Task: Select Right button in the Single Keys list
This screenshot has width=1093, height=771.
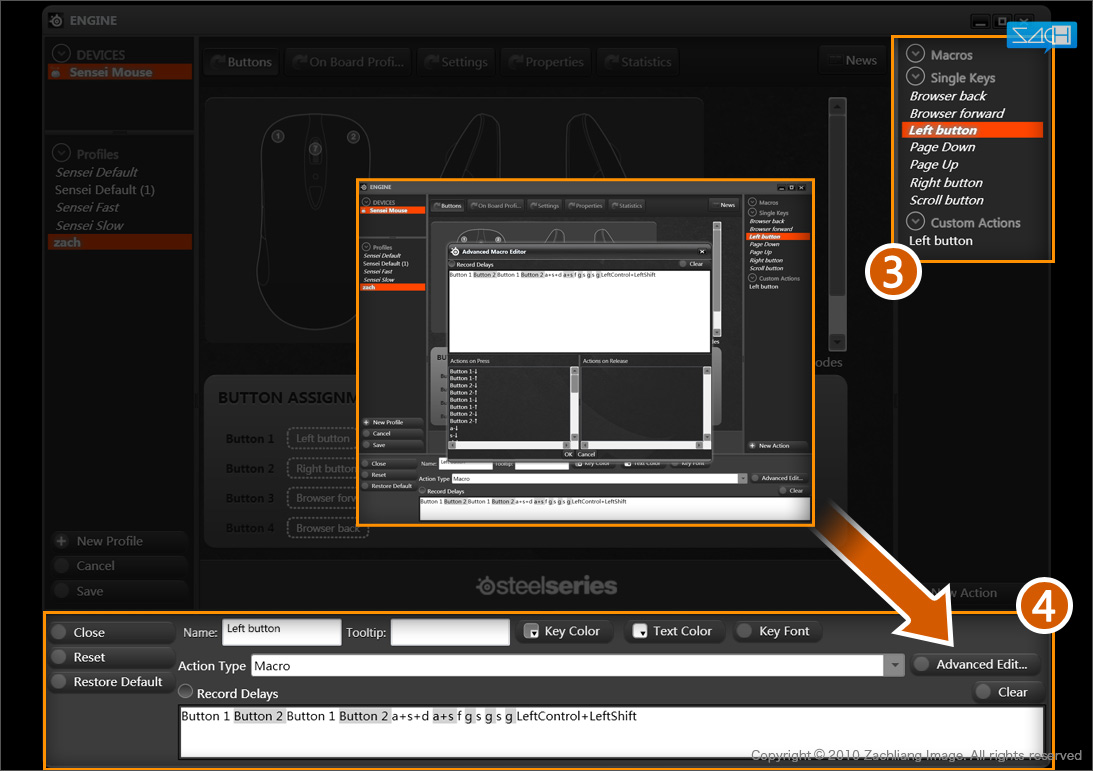Action: [x=946, y=183]
